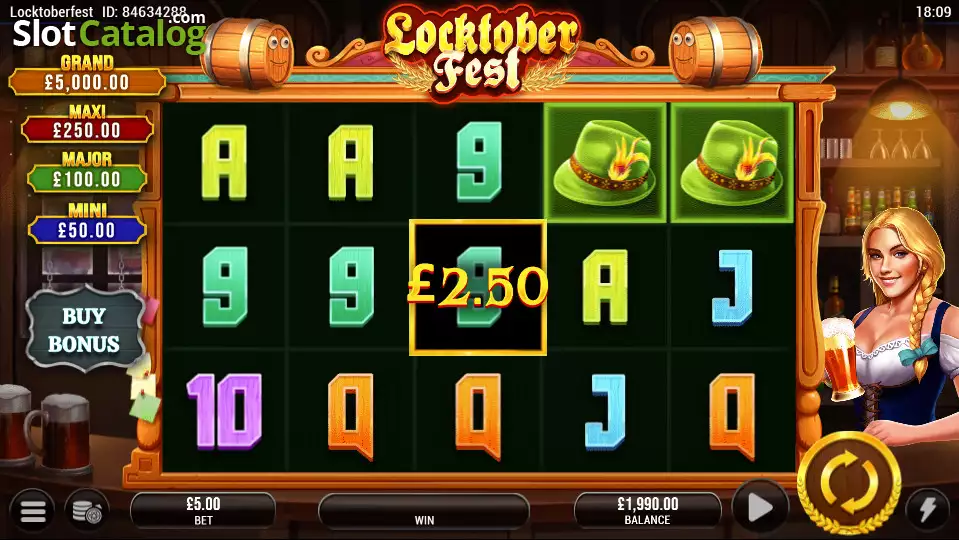Click the £2.50 win highlighted cell
This screenshot has width=959, height=540.
point(478,287)
